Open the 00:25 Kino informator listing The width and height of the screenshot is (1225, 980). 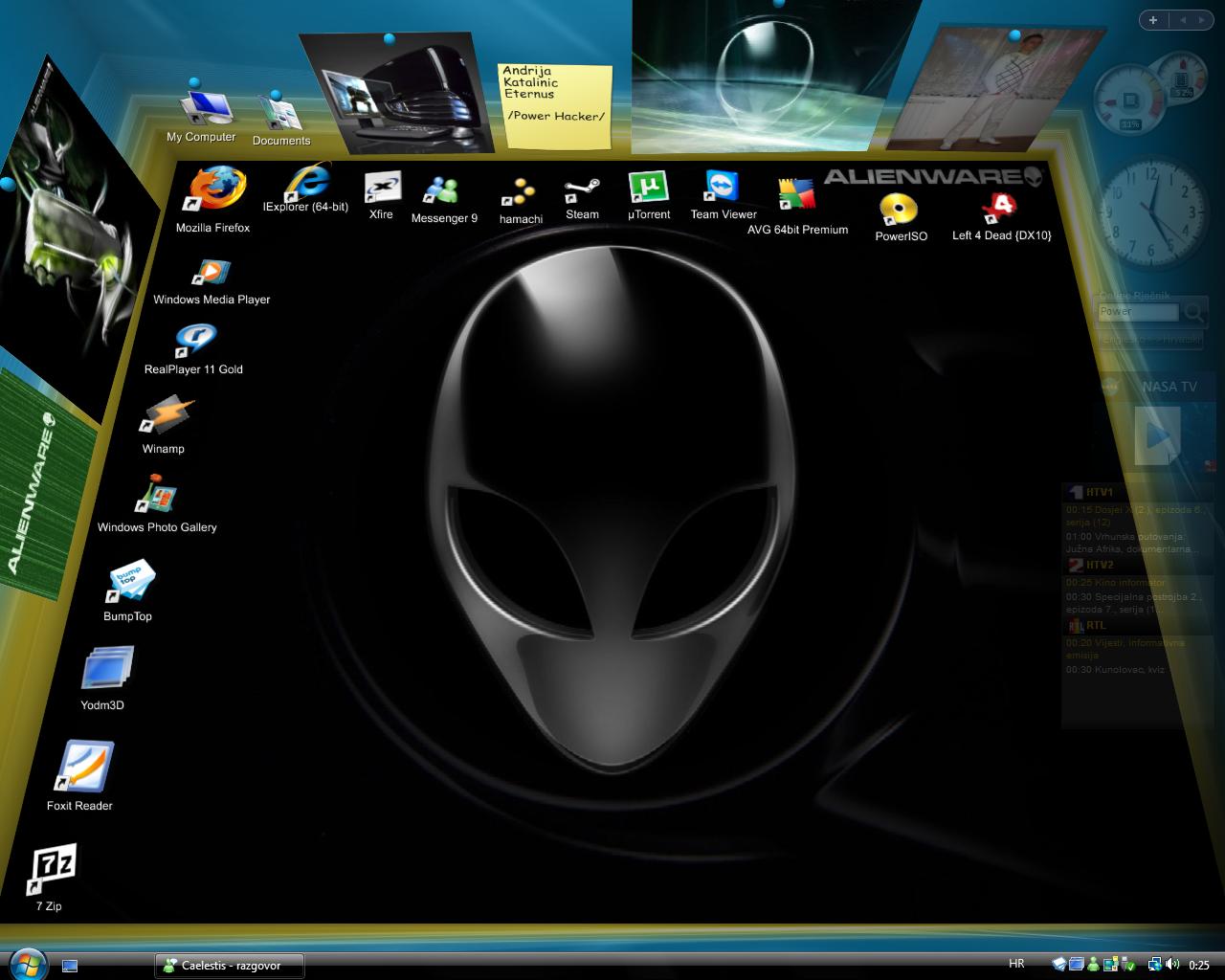pos(1116,583)
